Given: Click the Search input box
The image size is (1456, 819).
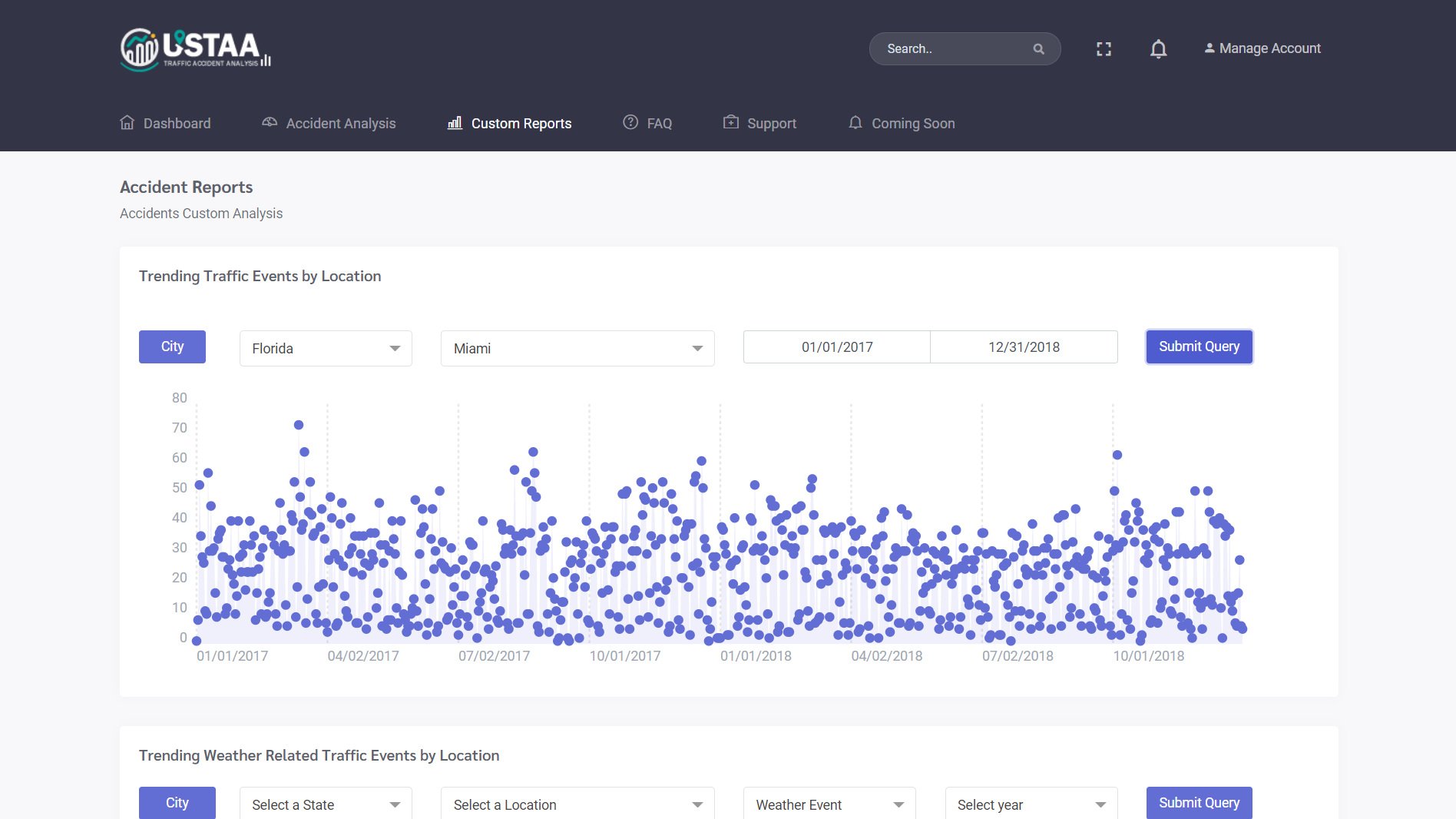Looking at the screenshot, I should coord(952,49).
